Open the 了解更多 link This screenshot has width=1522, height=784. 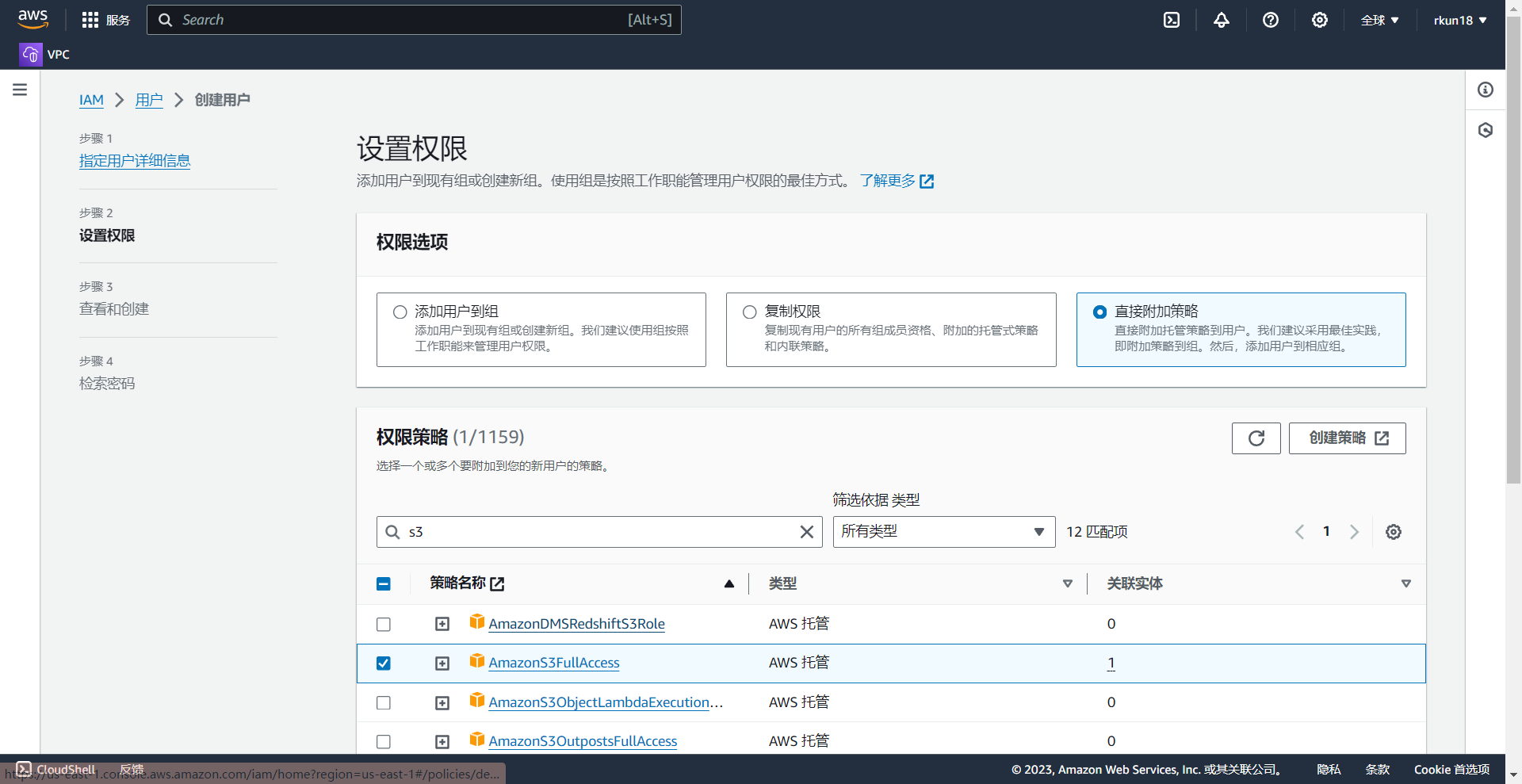[x=897, y=181]
